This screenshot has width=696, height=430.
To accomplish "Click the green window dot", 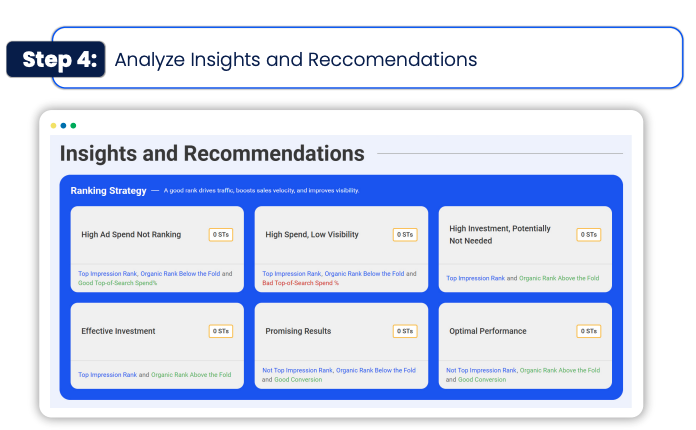I will pos(73,126).
